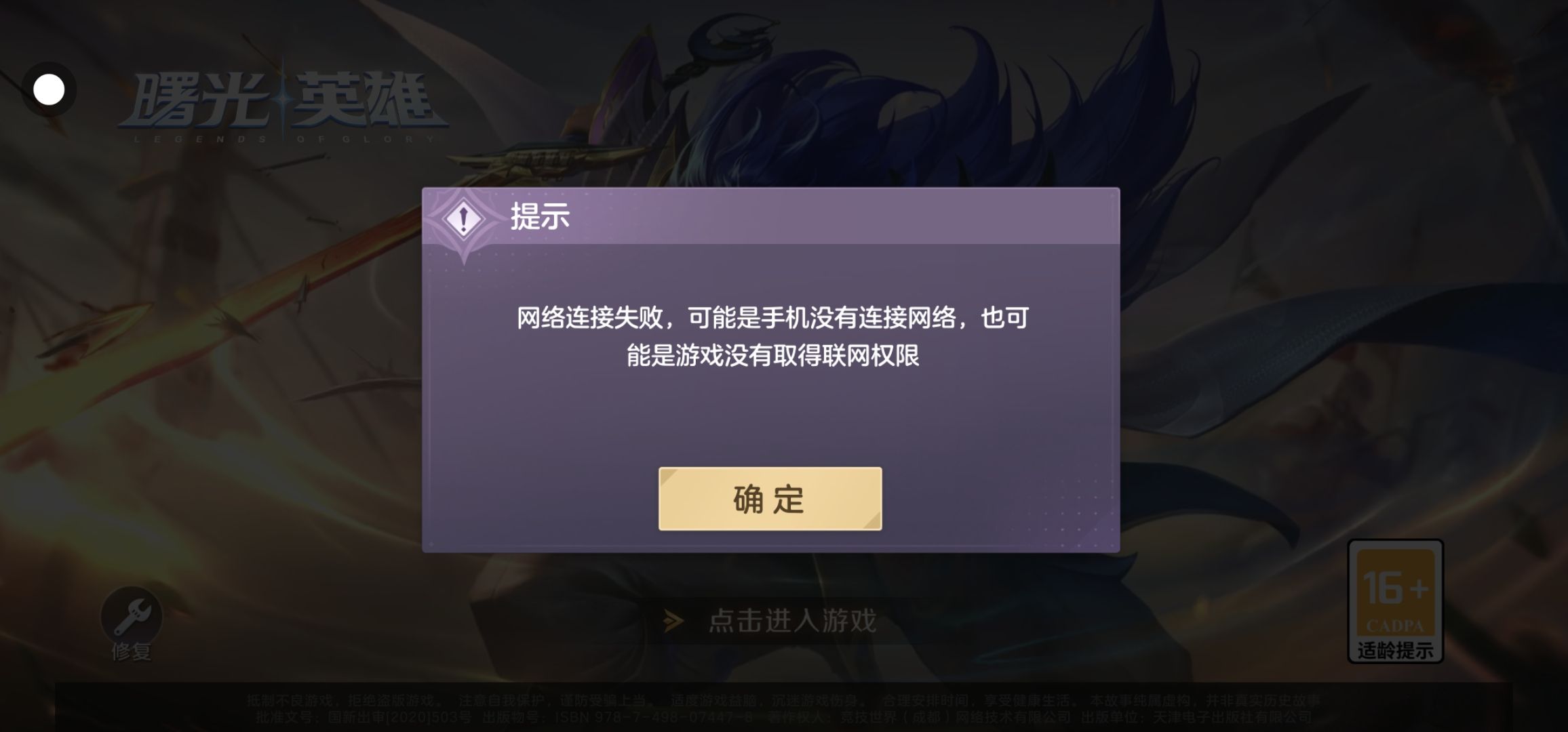The height and width of the screenshot is (732, 1568).
Task: Tap the white floating circle button
Action: click(49, 90)
